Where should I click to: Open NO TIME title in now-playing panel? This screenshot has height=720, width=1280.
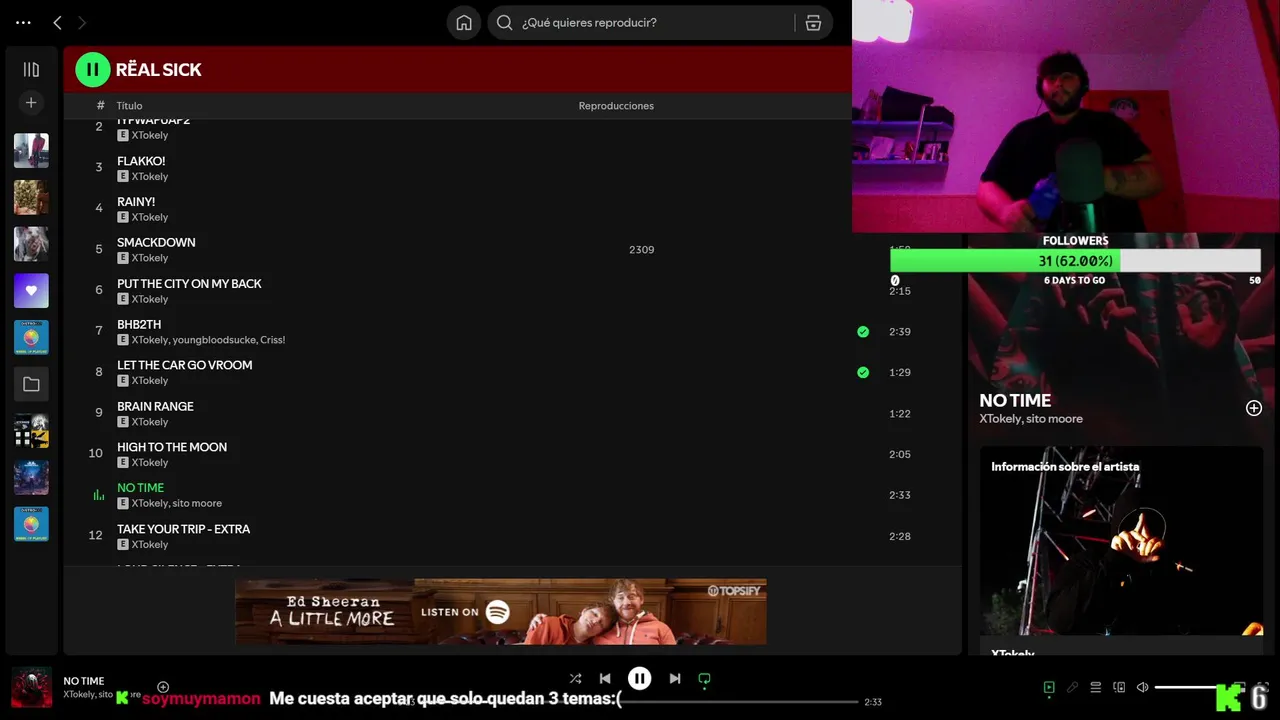(1015, 400)
